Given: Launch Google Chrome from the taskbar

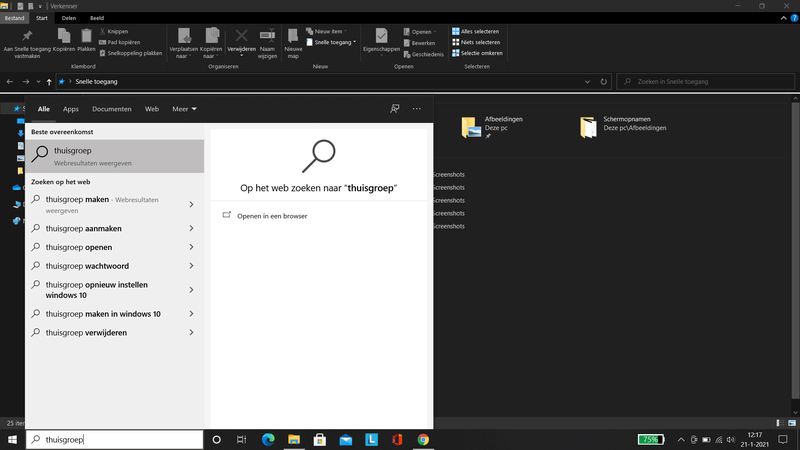Looking at the screenshot, I should (x=423, y=440).
